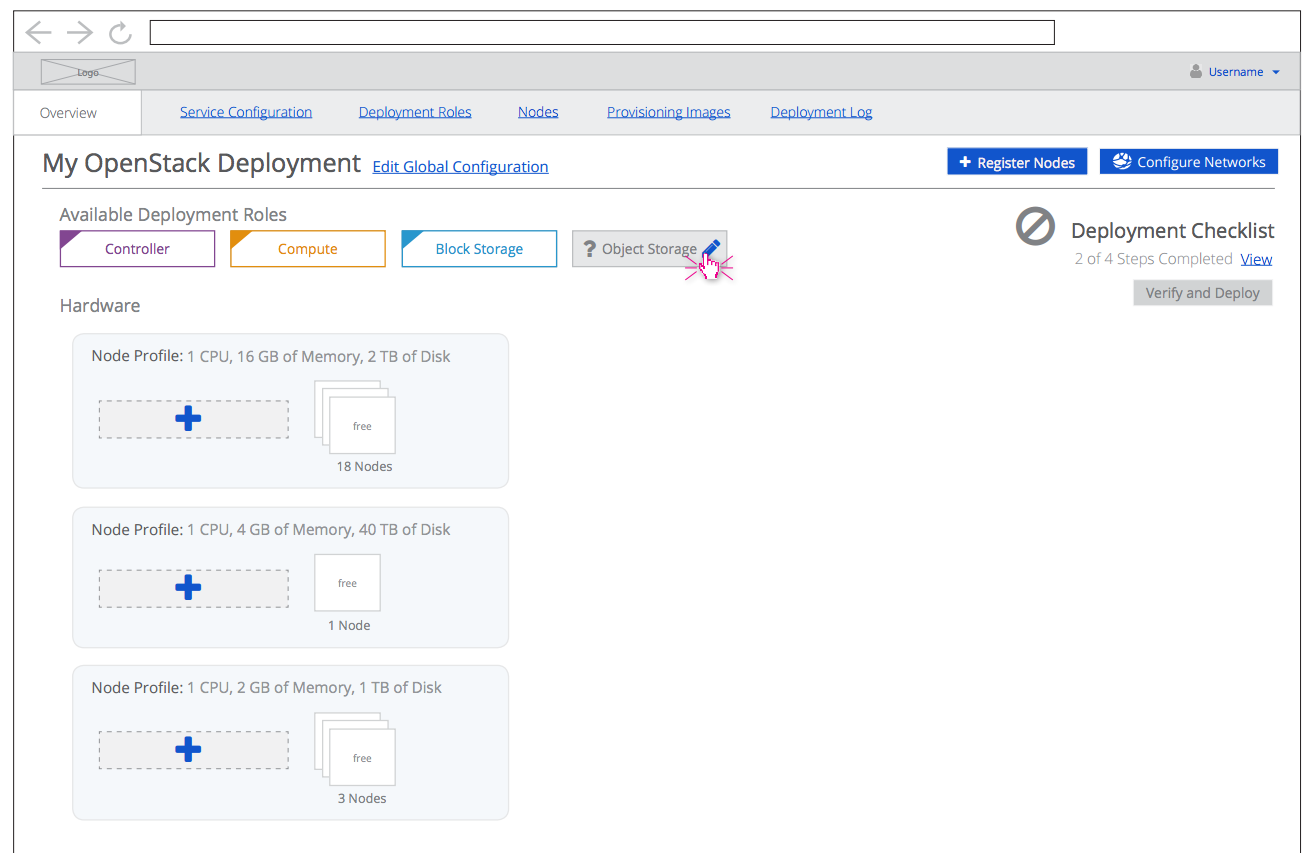
Task: Open the Nodes tab
Action: click(538, 112)
